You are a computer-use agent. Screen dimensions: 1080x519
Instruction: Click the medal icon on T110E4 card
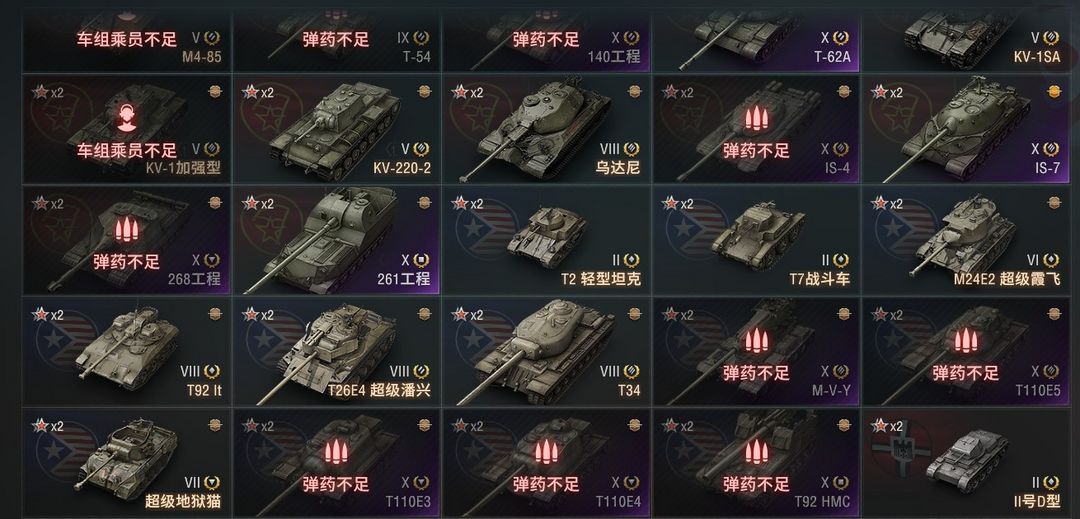tap(634, 425)
